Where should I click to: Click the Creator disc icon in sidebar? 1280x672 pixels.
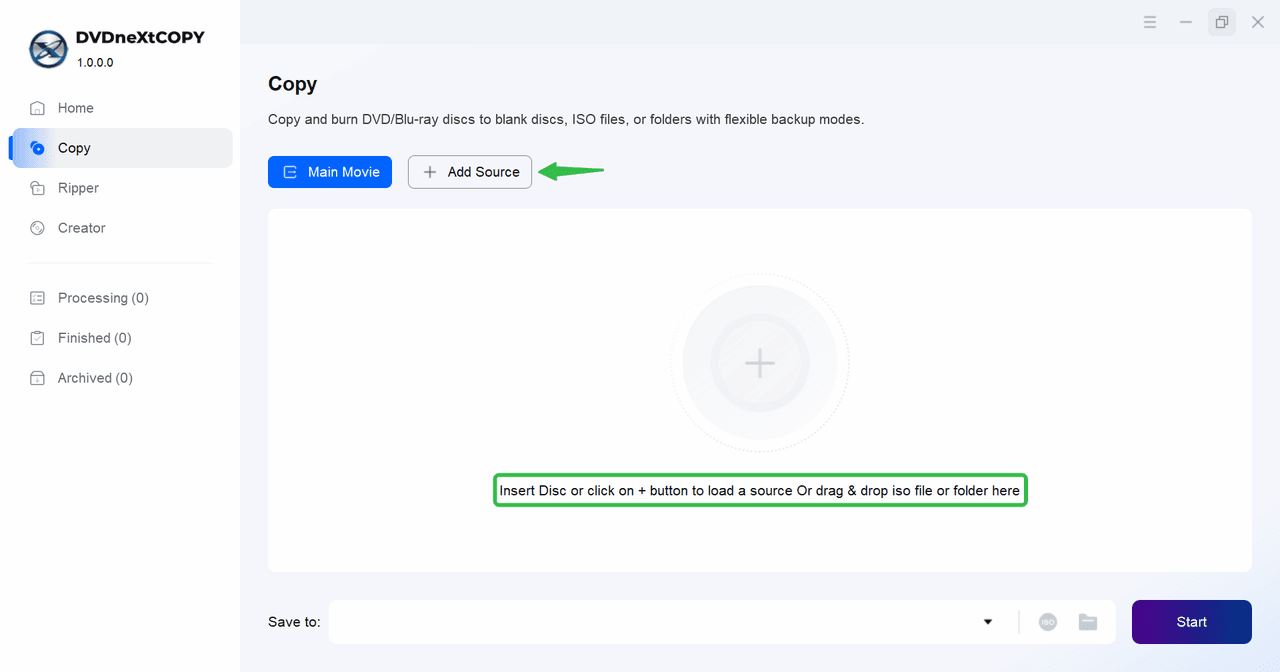[x=38, y=228]
